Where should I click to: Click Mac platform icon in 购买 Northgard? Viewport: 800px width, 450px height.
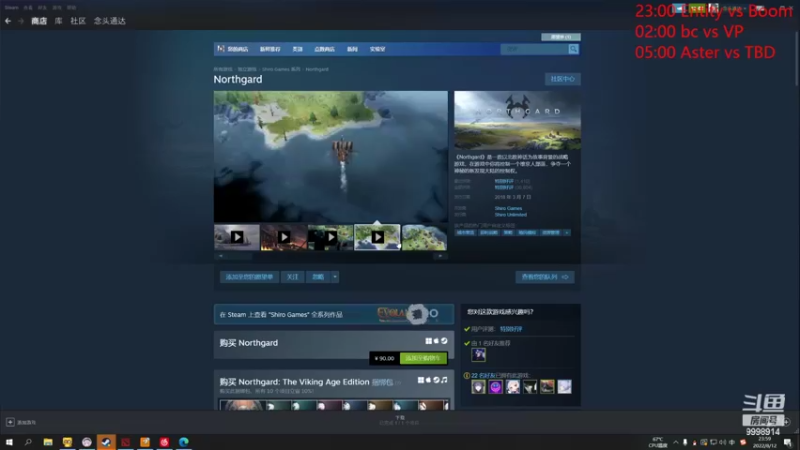tap(436, 341)
